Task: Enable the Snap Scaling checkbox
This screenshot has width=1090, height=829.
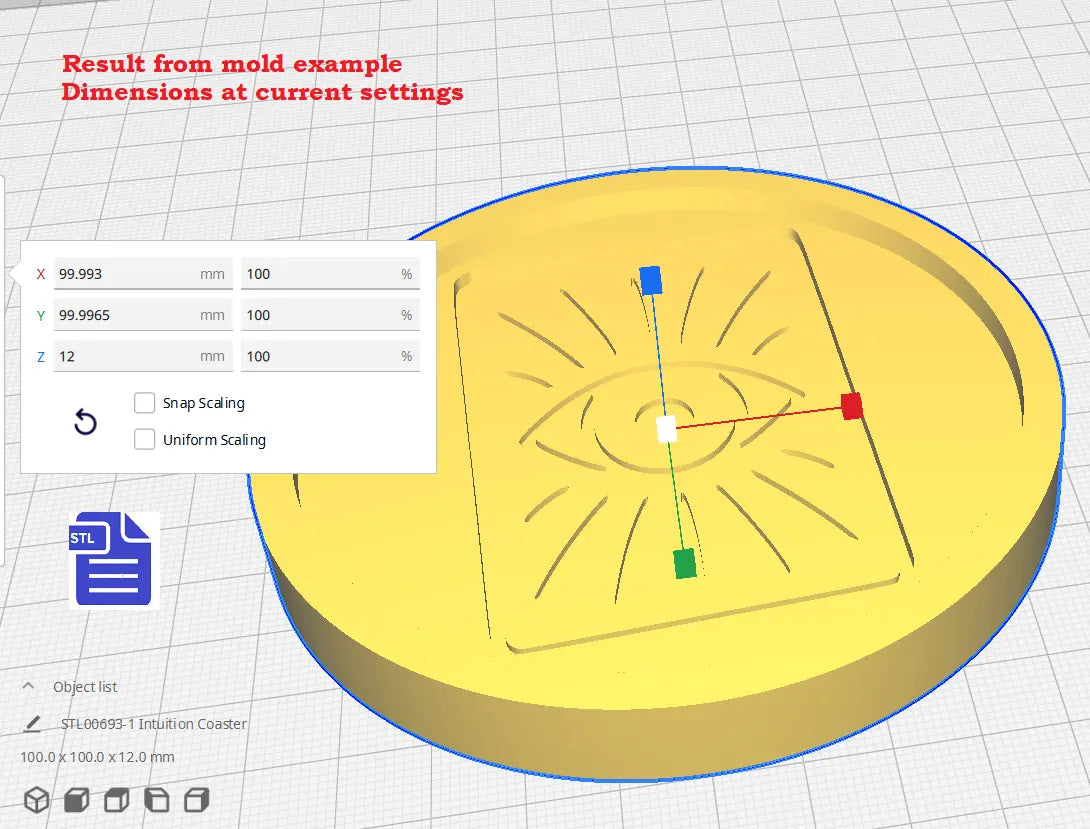Action: [145, 403]
